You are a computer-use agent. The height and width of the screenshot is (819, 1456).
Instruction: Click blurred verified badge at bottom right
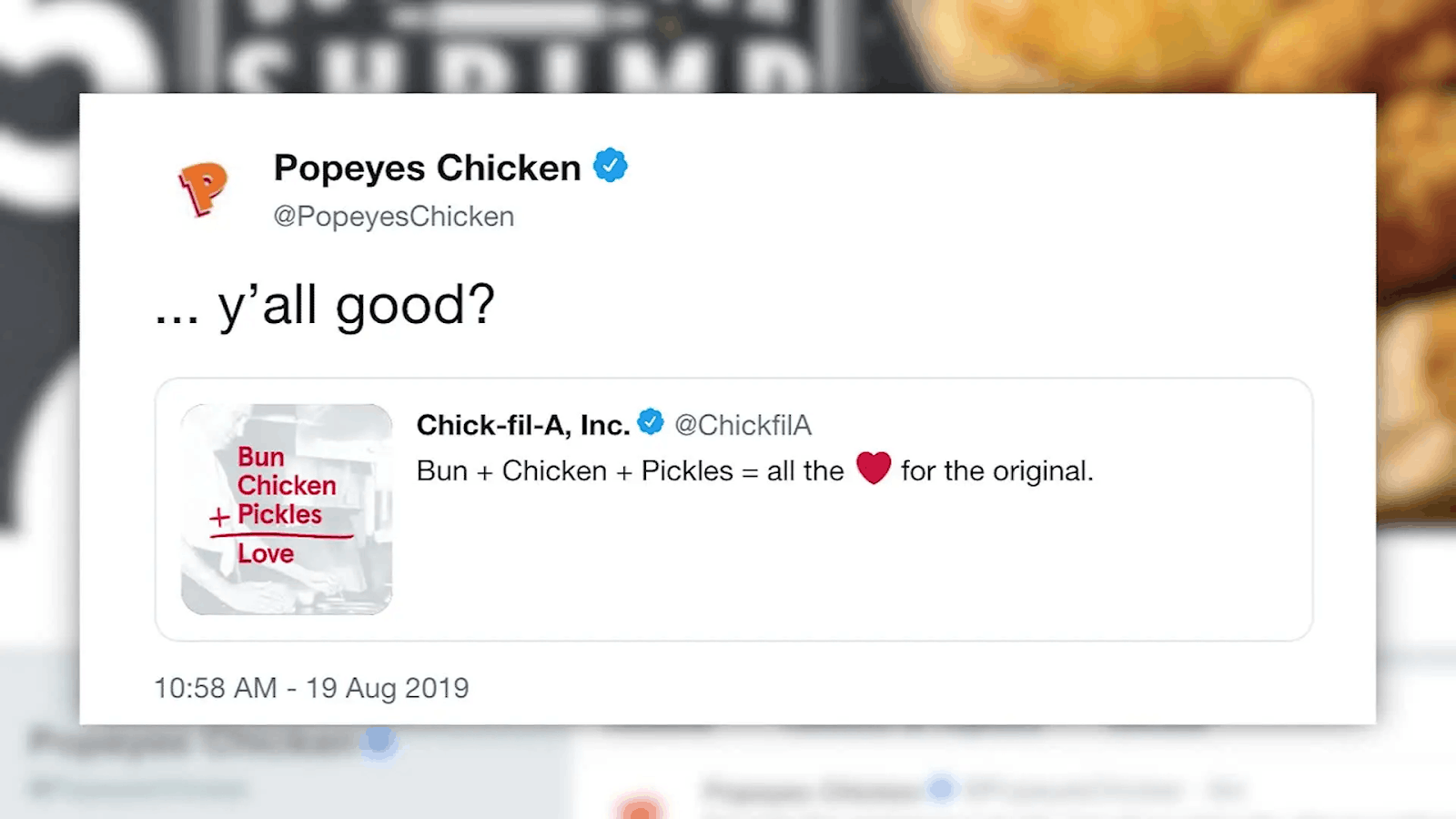pos(941,788)
